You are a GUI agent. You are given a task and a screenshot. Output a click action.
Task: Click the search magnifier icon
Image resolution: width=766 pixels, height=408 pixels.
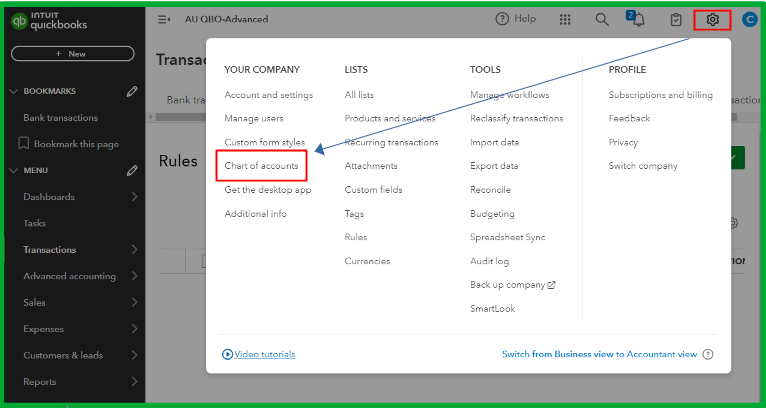[602, 20]
